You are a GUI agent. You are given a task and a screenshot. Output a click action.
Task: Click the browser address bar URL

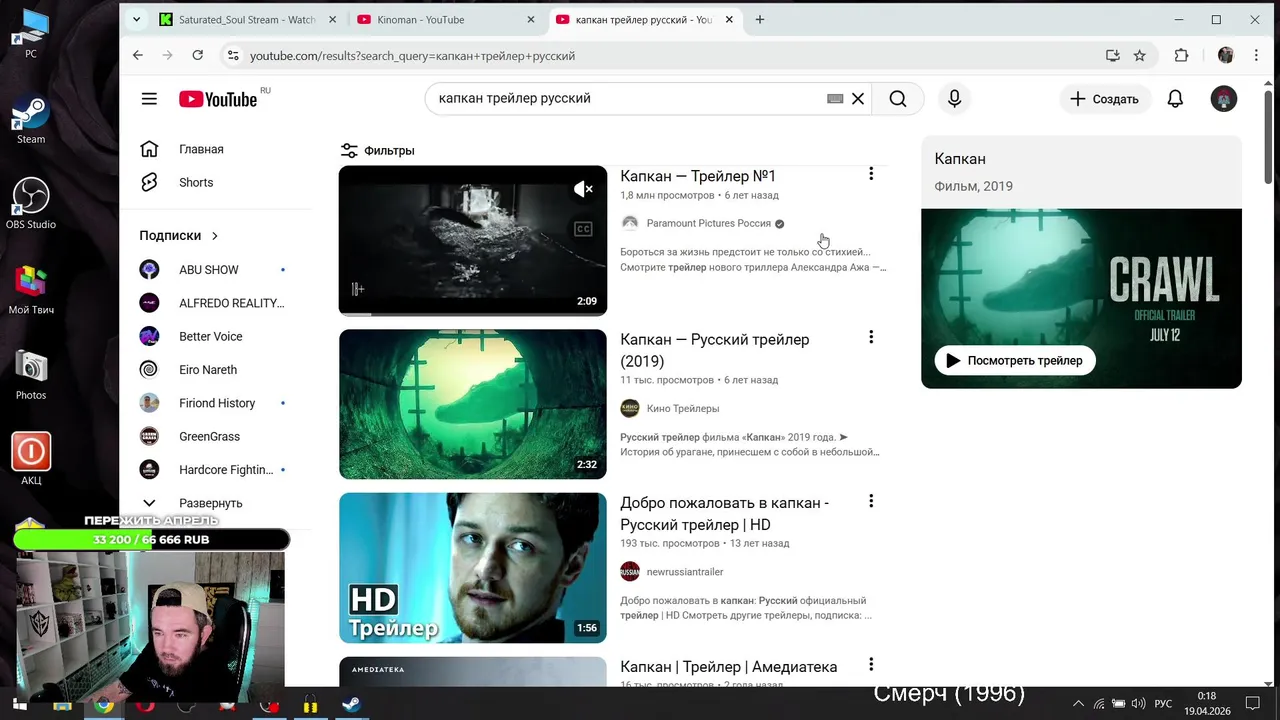tap(412, 56)
